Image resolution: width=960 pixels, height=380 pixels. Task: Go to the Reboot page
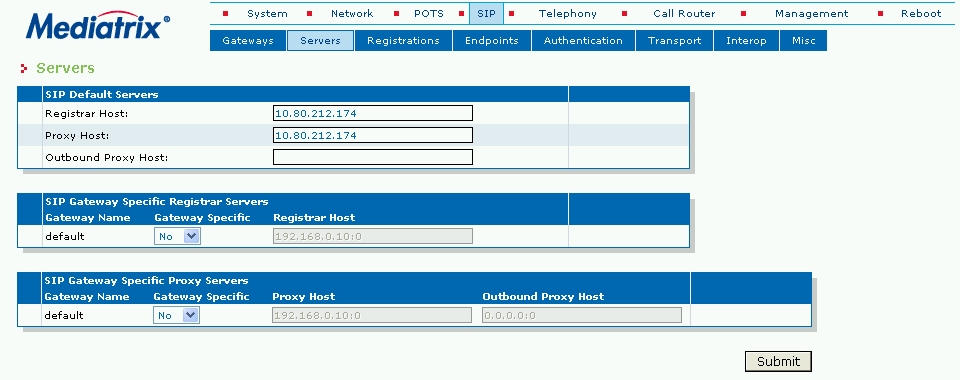click(921, 13)
